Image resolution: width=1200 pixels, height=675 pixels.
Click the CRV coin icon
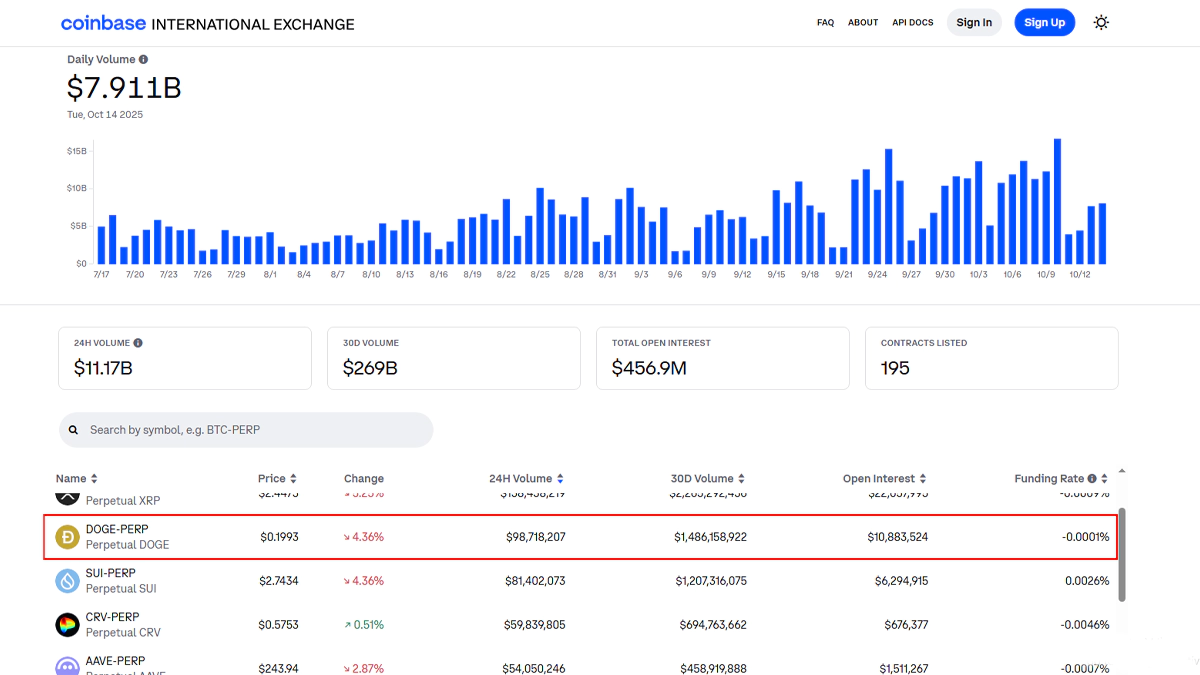(67, 625)
